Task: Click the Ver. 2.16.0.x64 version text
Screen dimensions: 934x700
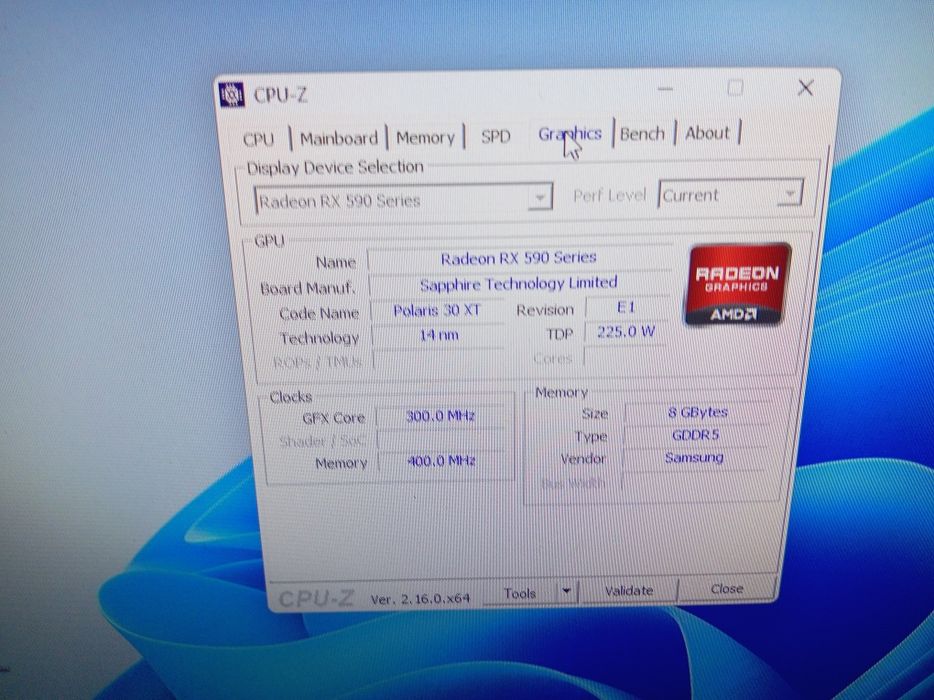Action: [x=420, y=598]
